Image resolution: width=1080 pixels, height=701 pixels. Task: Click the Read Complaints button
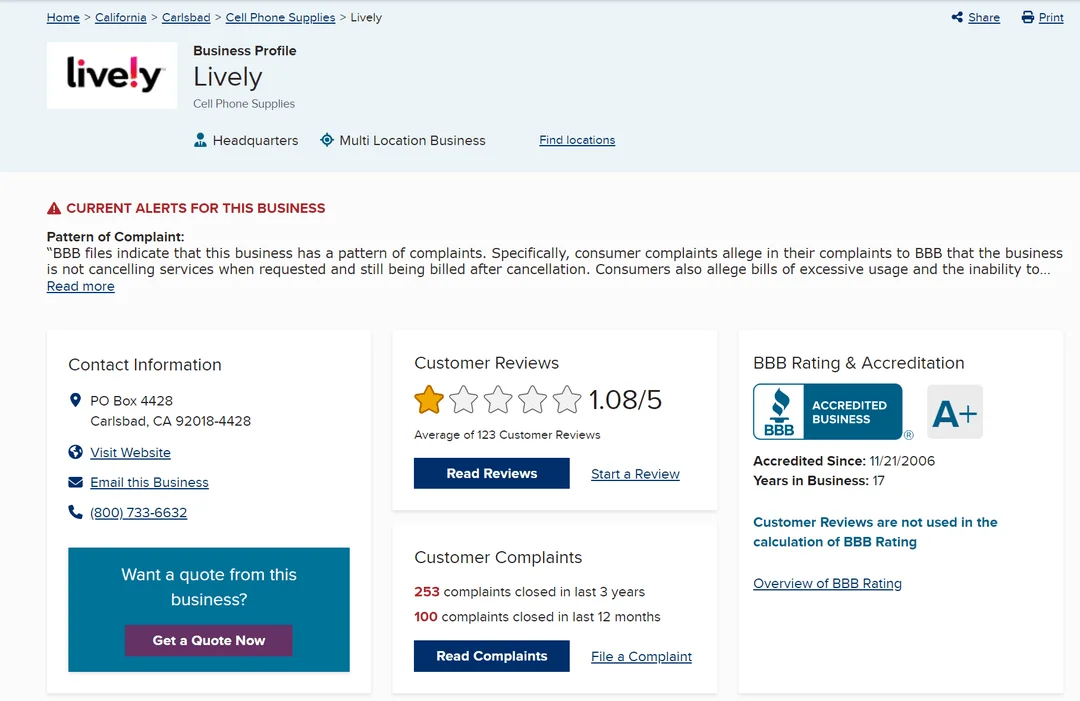click(492, 656)
